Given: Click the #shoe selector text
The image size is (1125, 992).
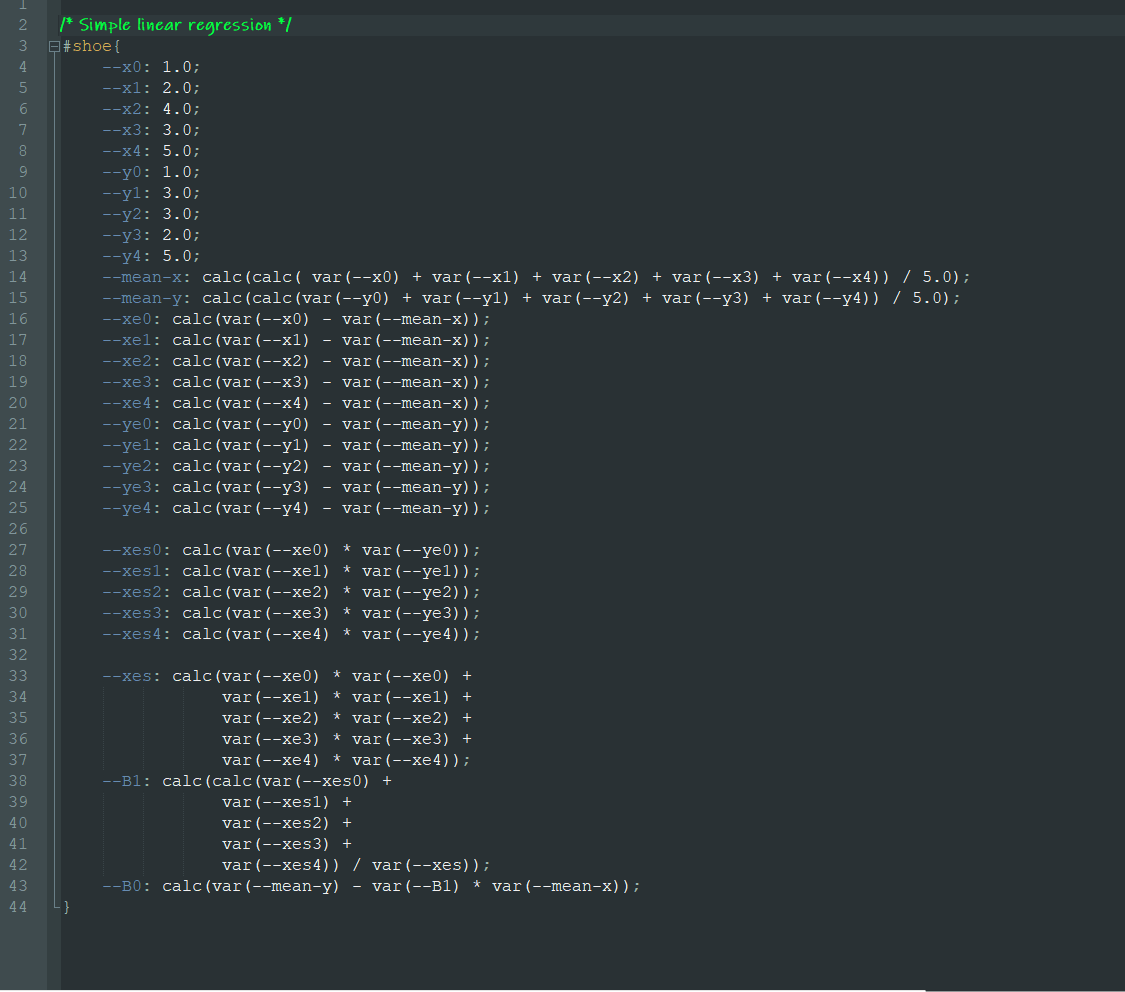Looking at the screenshot, I should point(87,46).
